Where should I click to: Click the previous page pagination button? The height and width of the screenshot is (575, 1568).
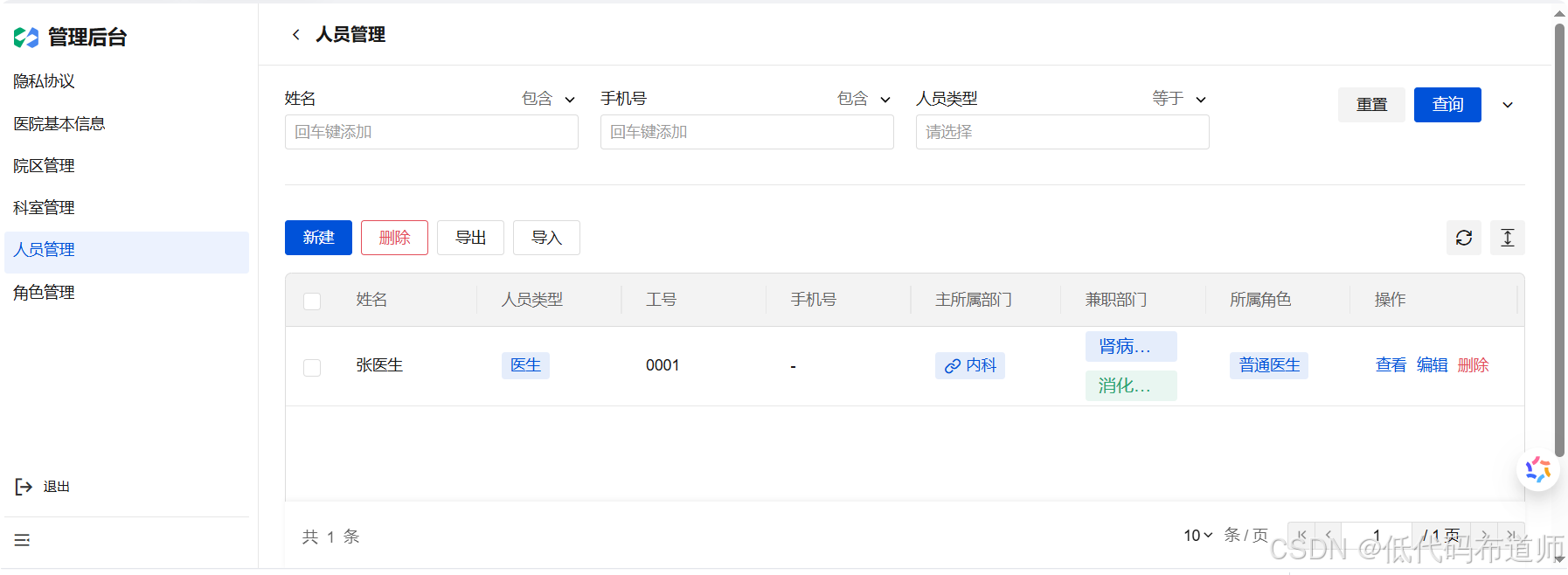point(1329,535)
